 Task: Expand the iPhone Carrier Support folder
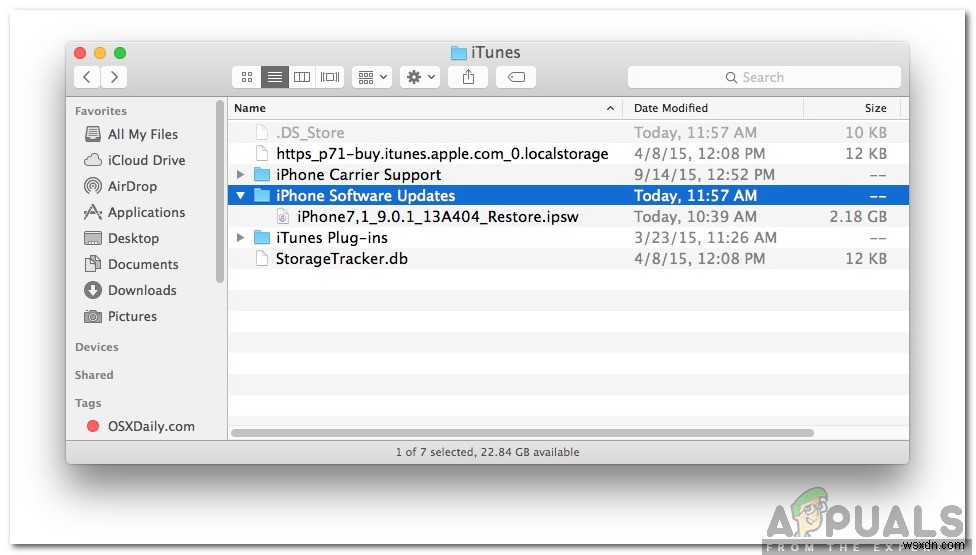[240, 175]
